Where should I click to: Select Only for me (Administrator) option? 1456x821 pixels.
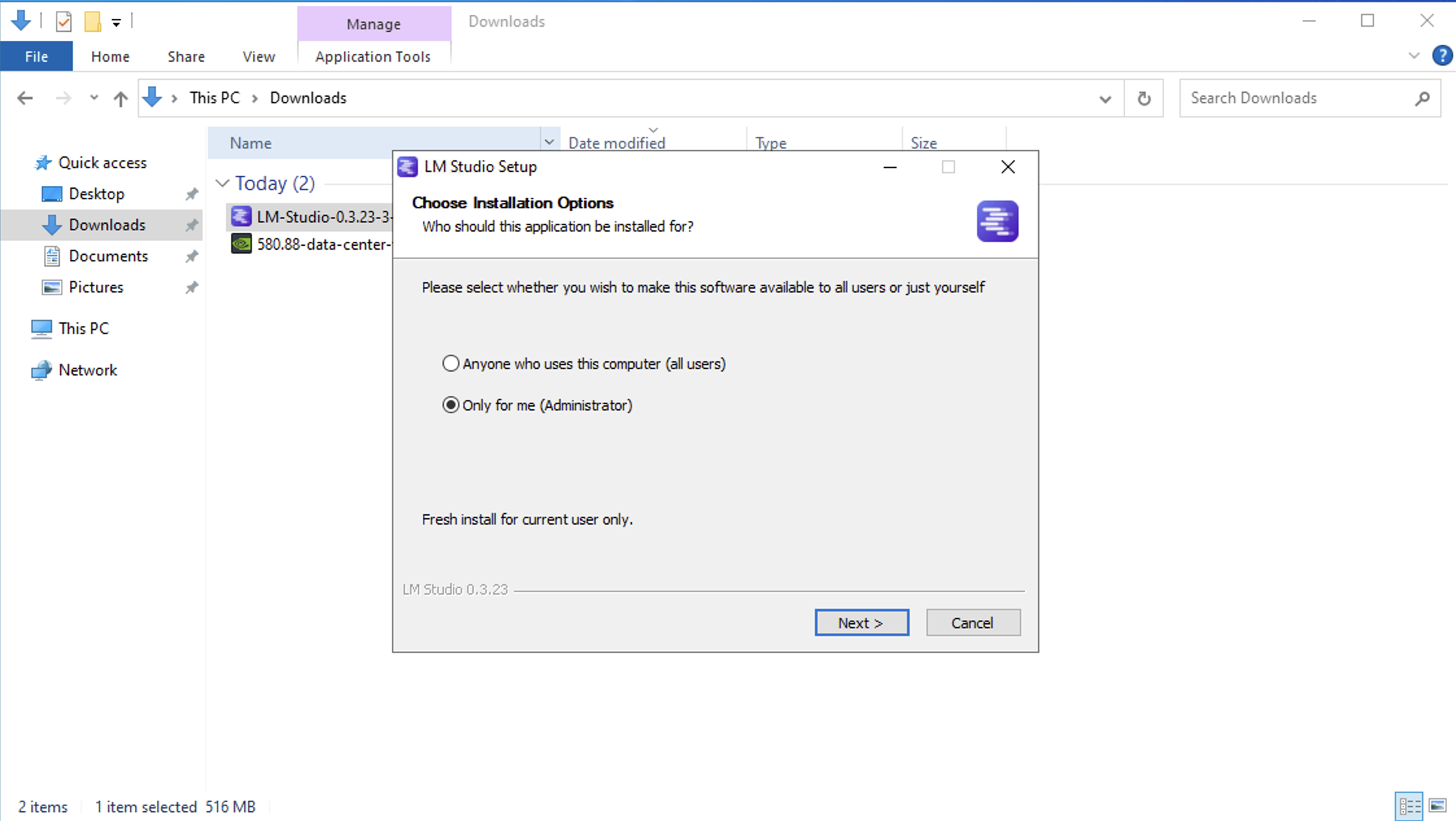tap(451, 405)
